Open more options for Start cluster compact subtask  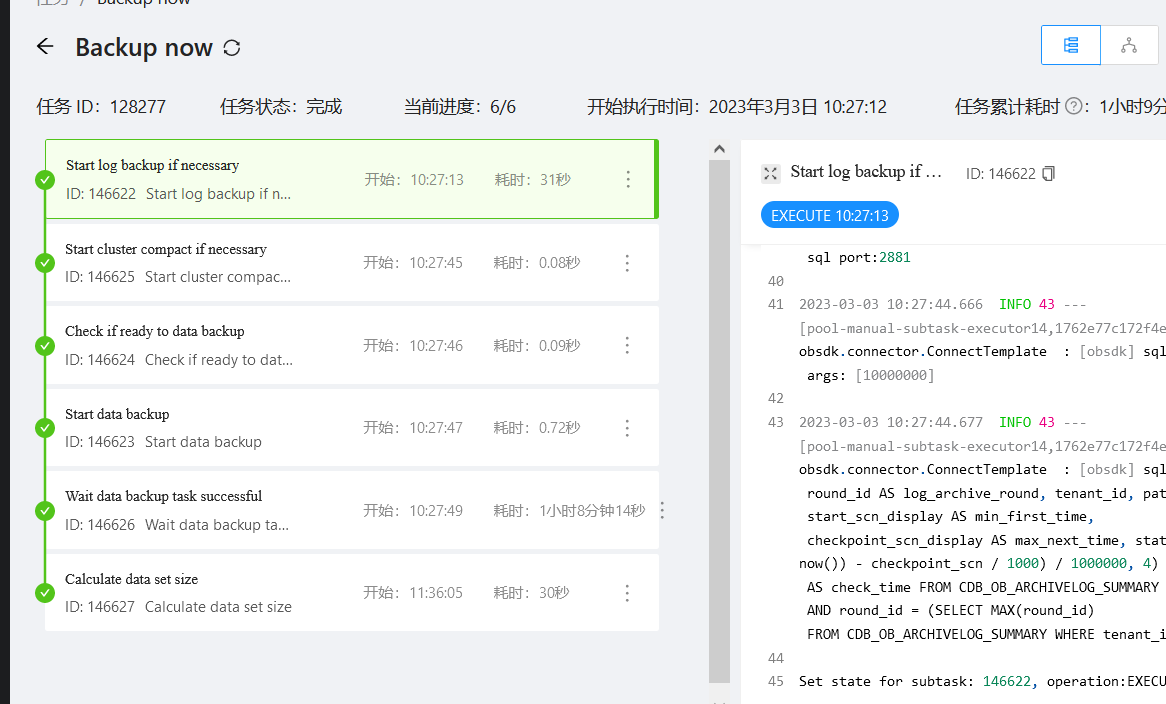[628, 263]
